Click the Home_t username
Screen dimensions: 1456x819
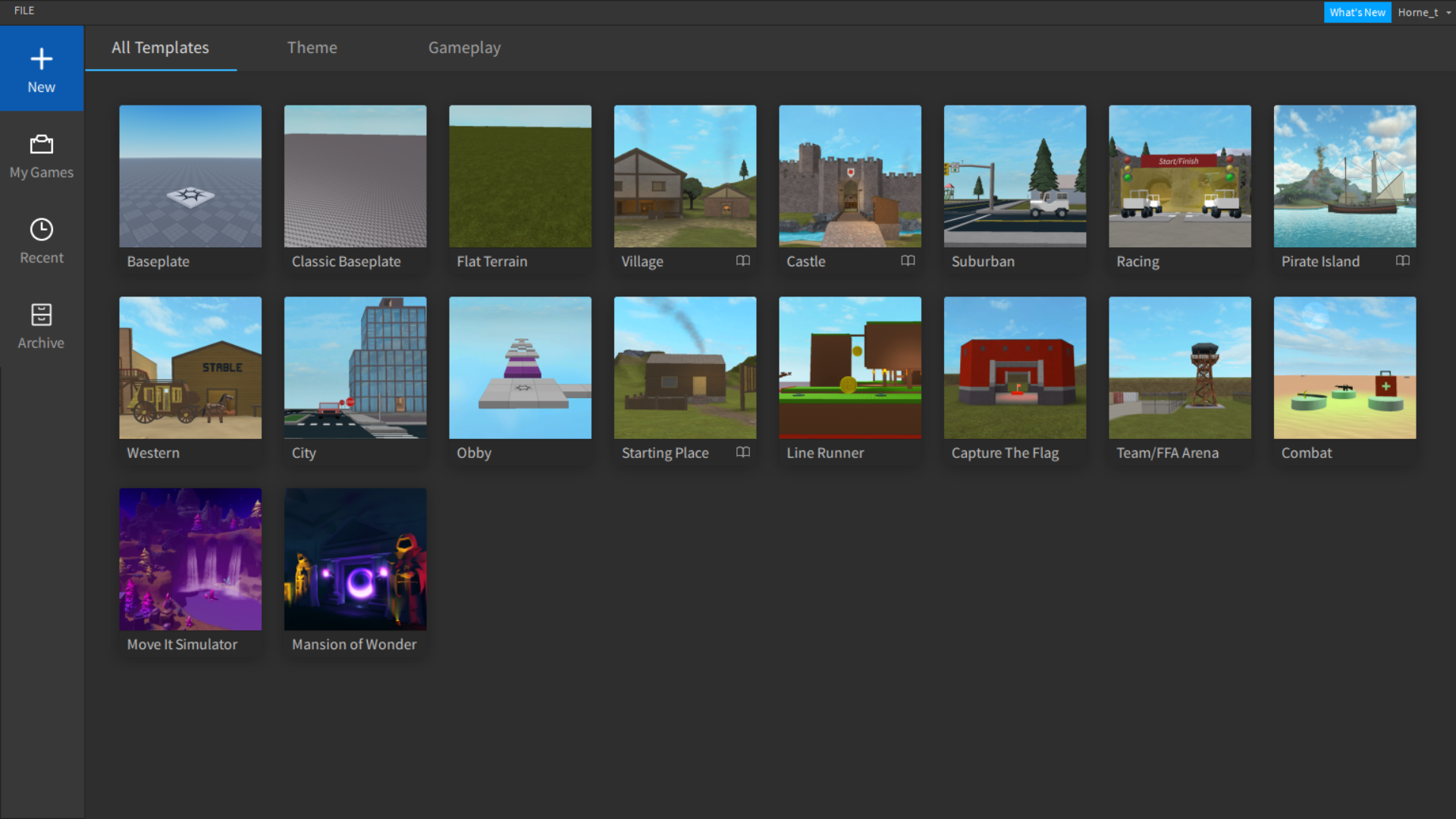(1418, 12)
